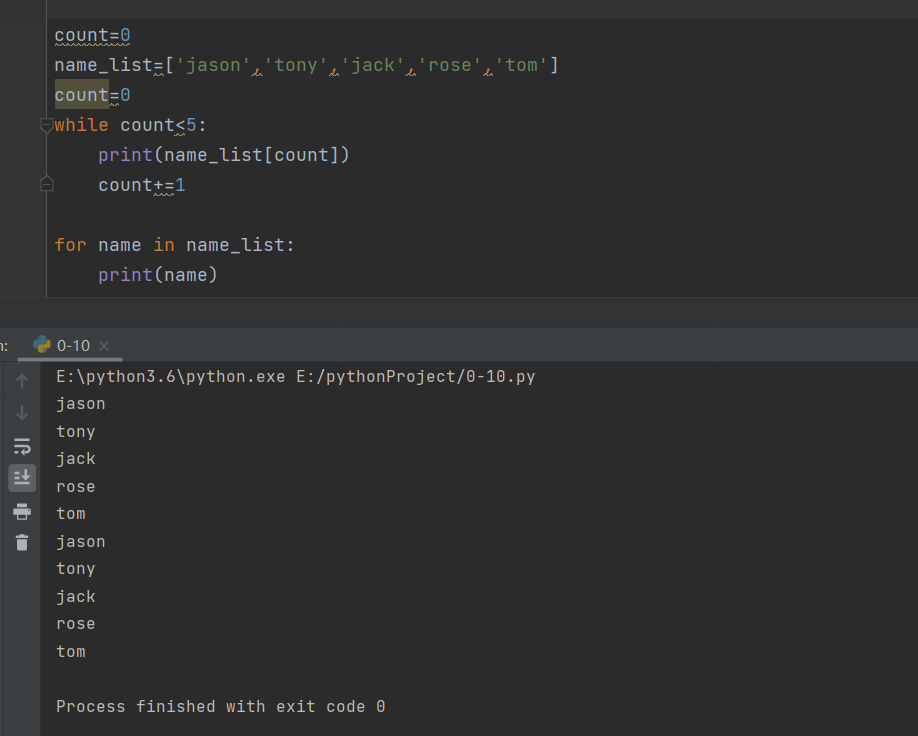Click the print console output icon
Screen dimensions: 918x736
(x=22, y=511)
